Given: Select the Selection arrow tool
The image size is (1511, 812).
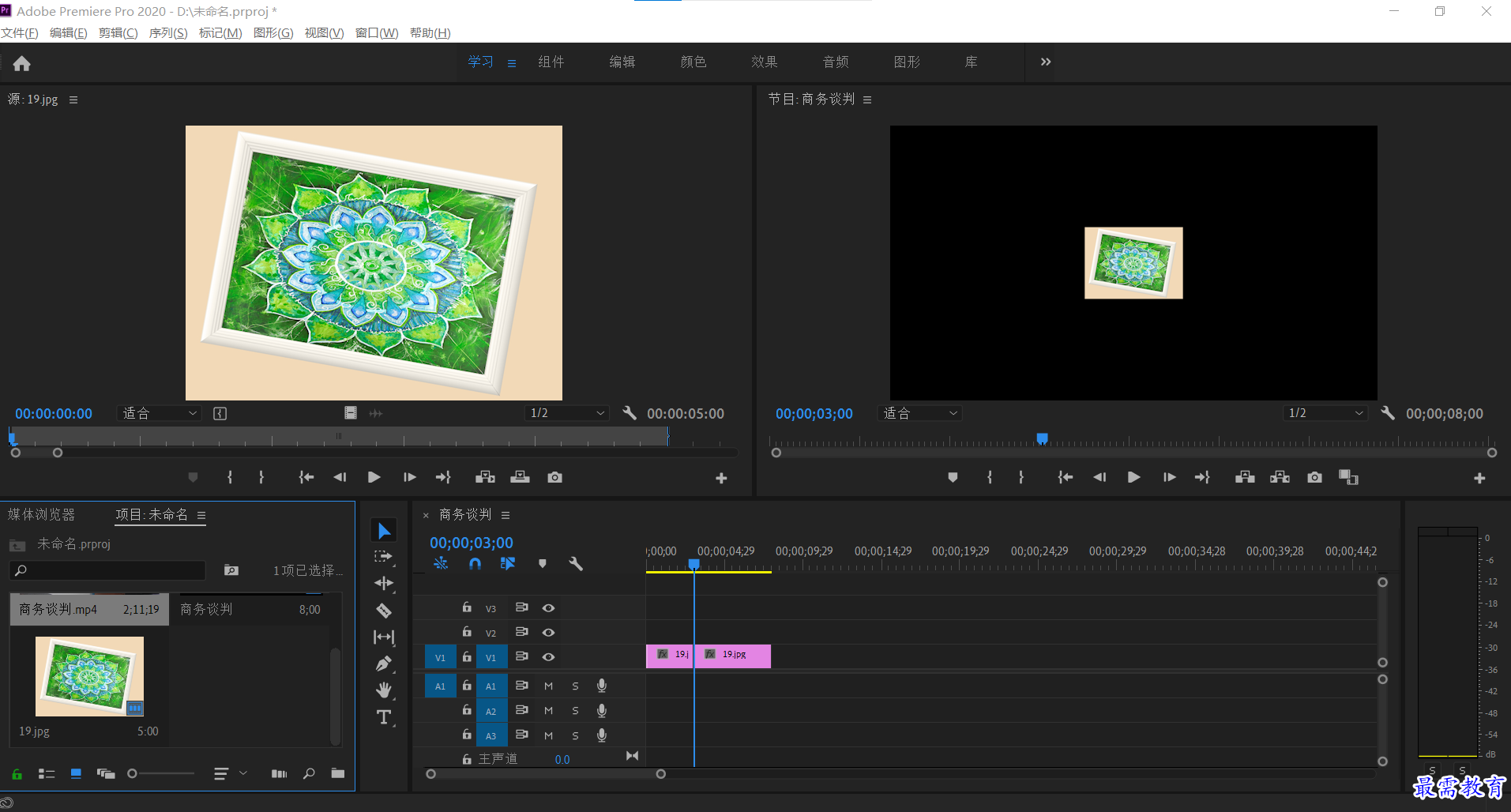Looking at the screenshot, I should point(384,531).
